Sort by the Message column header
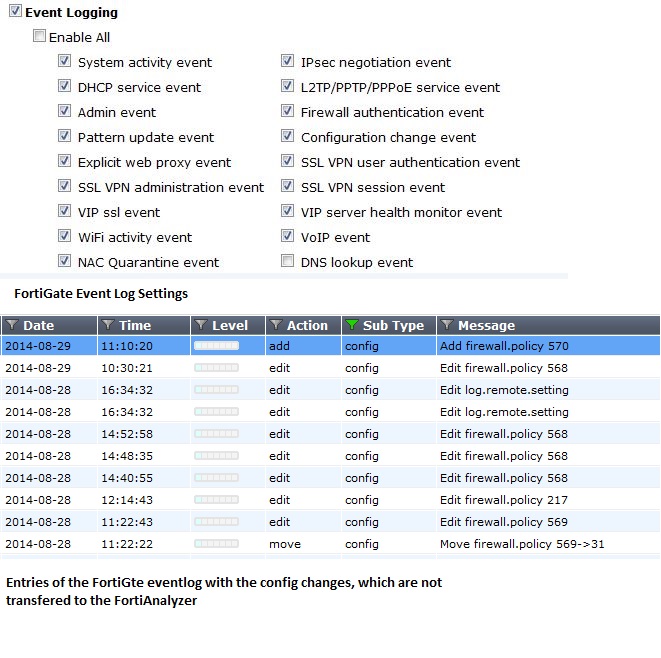Viewport: 661px width, 658px height. (486, 325)
